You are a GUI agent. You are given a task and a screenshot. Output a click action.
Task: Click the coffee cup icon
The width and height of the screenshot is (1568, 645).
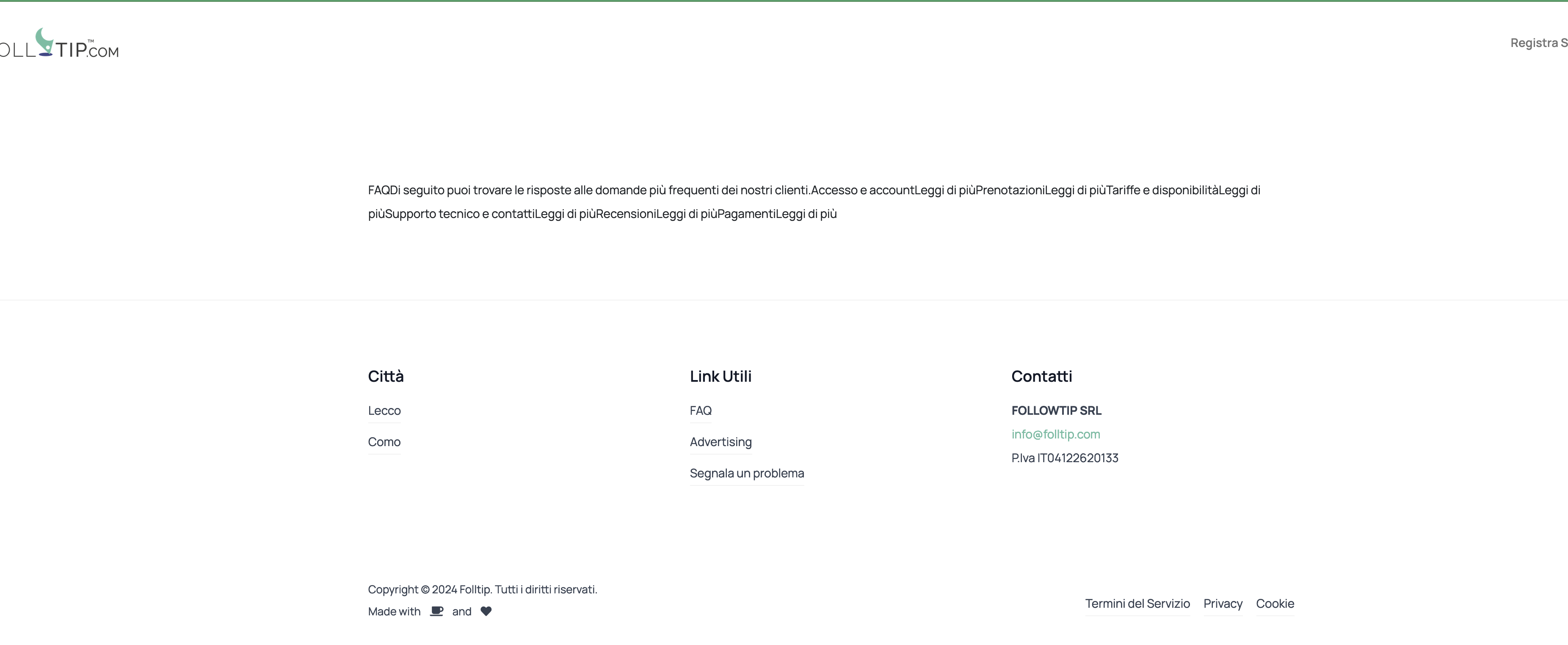tap(436, 612)
